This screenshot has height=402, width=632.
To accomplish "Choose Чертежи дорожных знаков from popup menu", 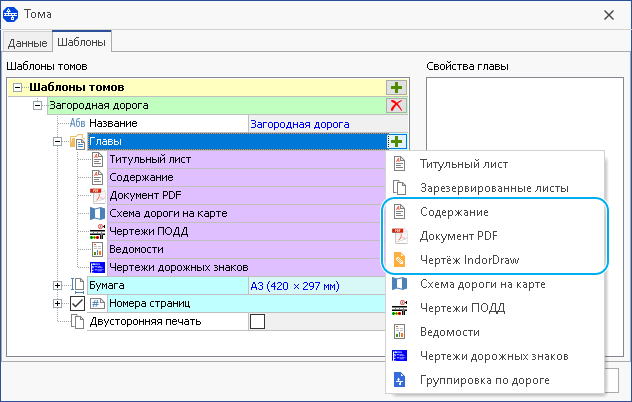I will tap(495, 356).
